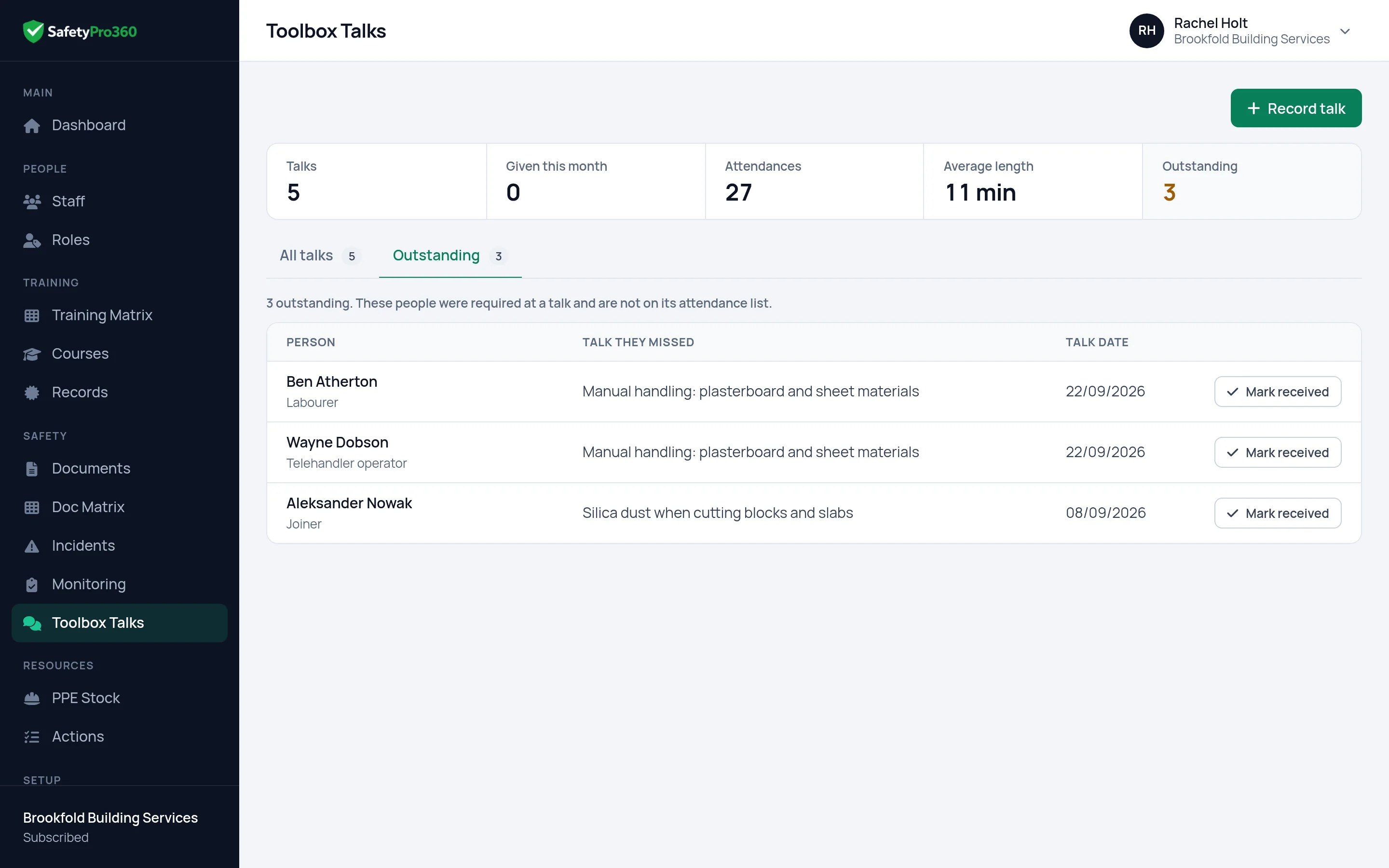This screenshot has height=868, width=1389.
Task: Select the Outstanding tab
Action: point(450,256)
